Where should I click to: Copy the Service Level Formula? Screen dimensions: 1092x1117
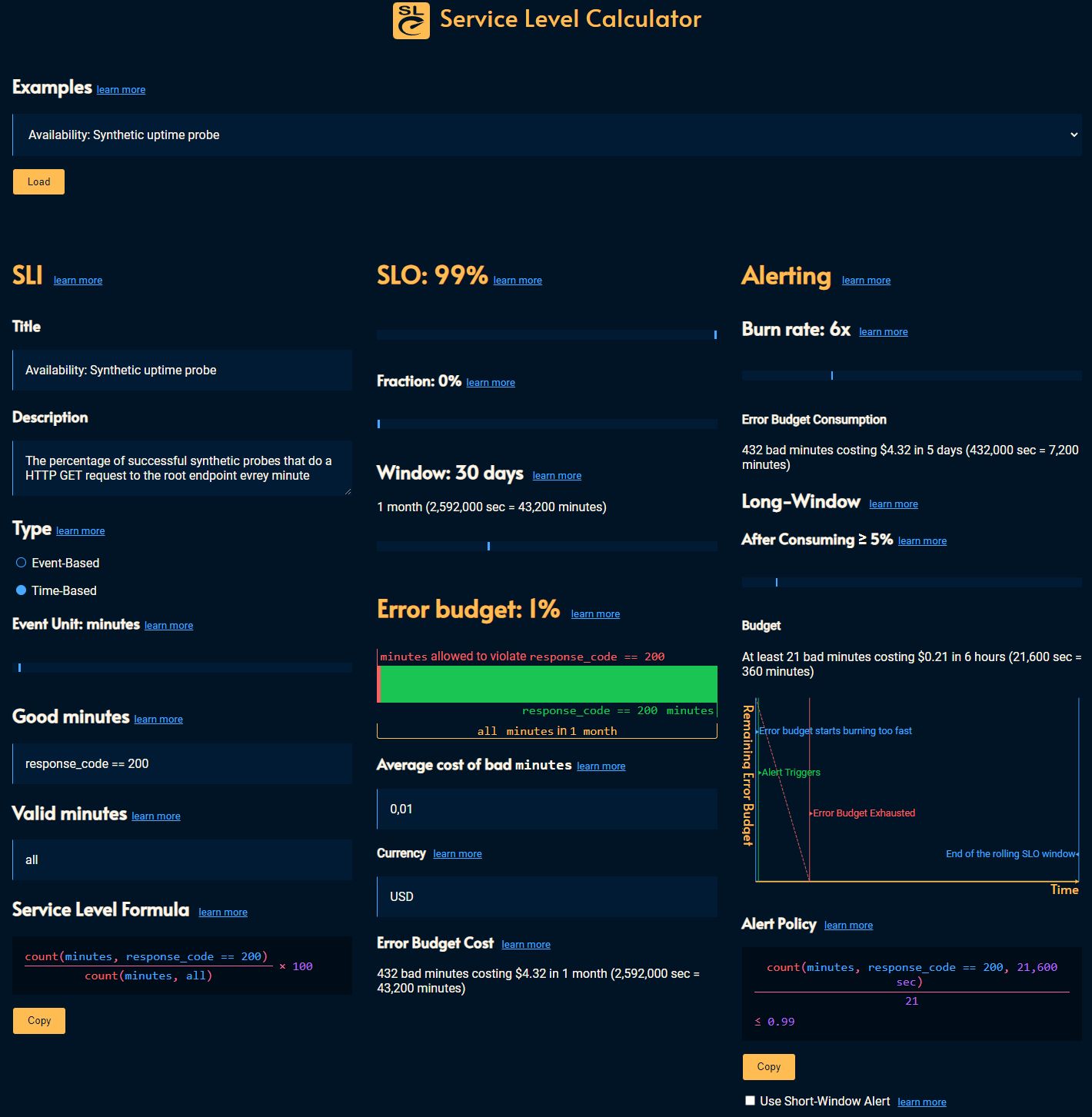coord(38,1020)
